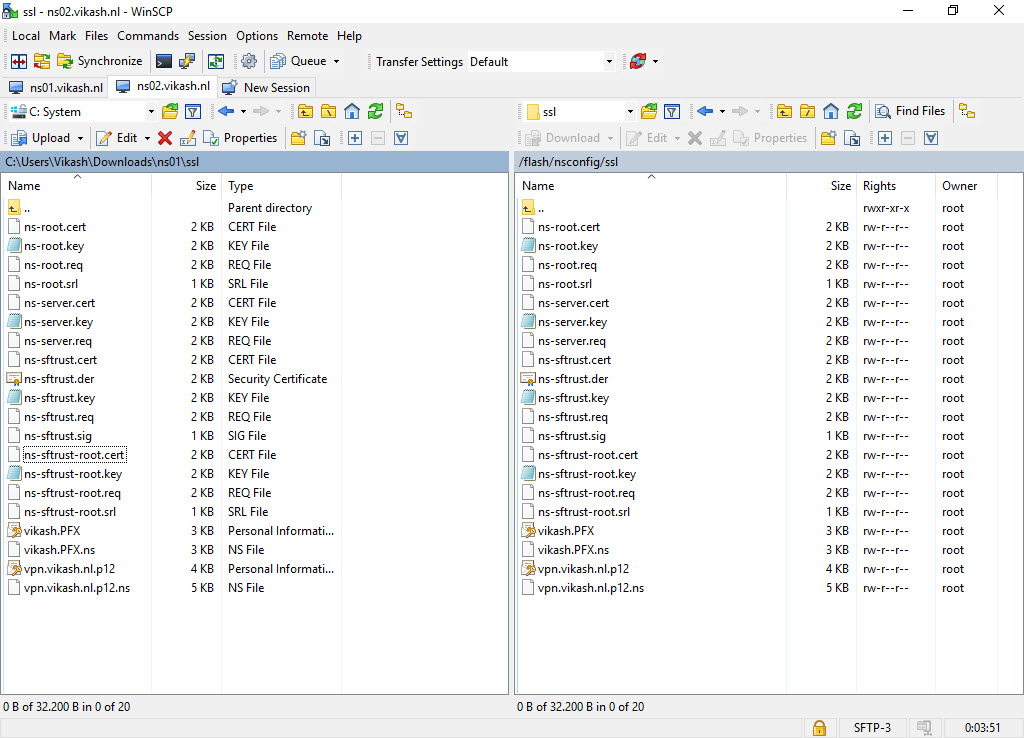Select remote file ns-root.srl
Screen dimensions: 1024x738
565,284
